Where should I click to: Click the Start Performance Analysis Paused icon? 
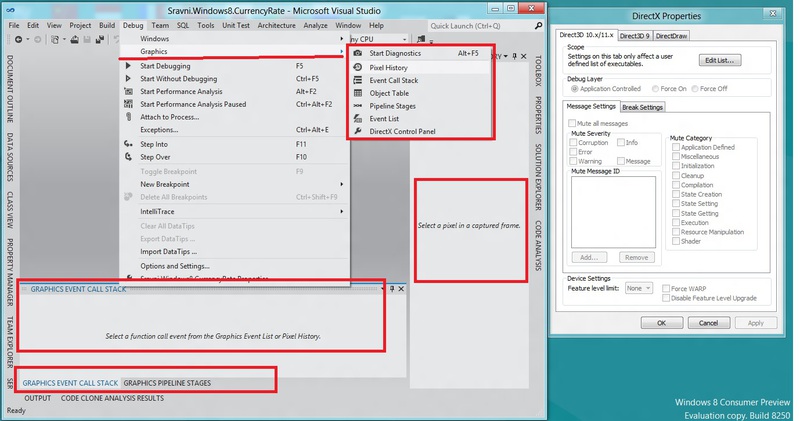coord(128,104)
